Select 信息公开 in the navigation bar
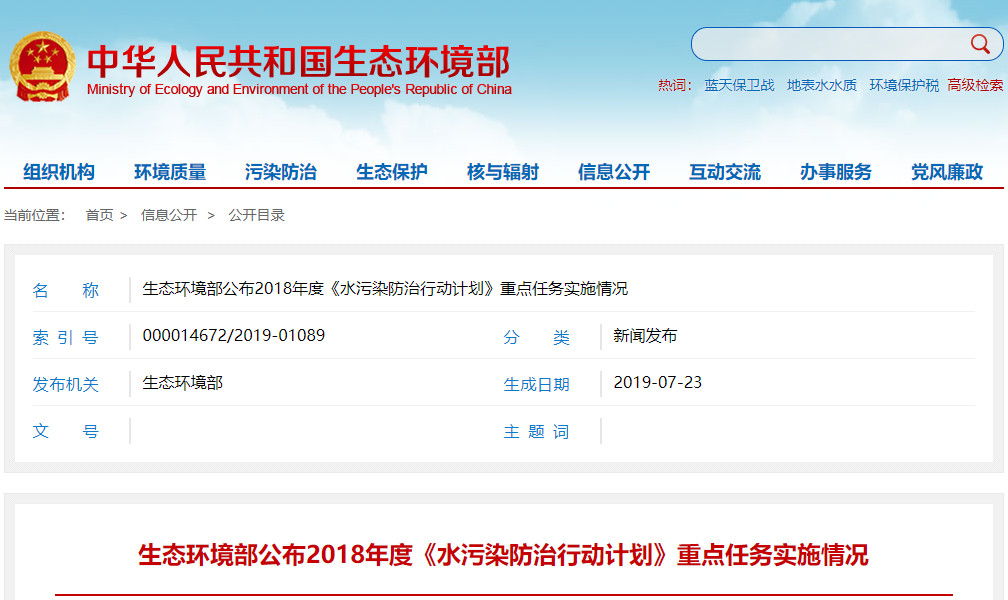This screenshot has height=600, width=1008. pyautogui.click(x=614, y=172)
